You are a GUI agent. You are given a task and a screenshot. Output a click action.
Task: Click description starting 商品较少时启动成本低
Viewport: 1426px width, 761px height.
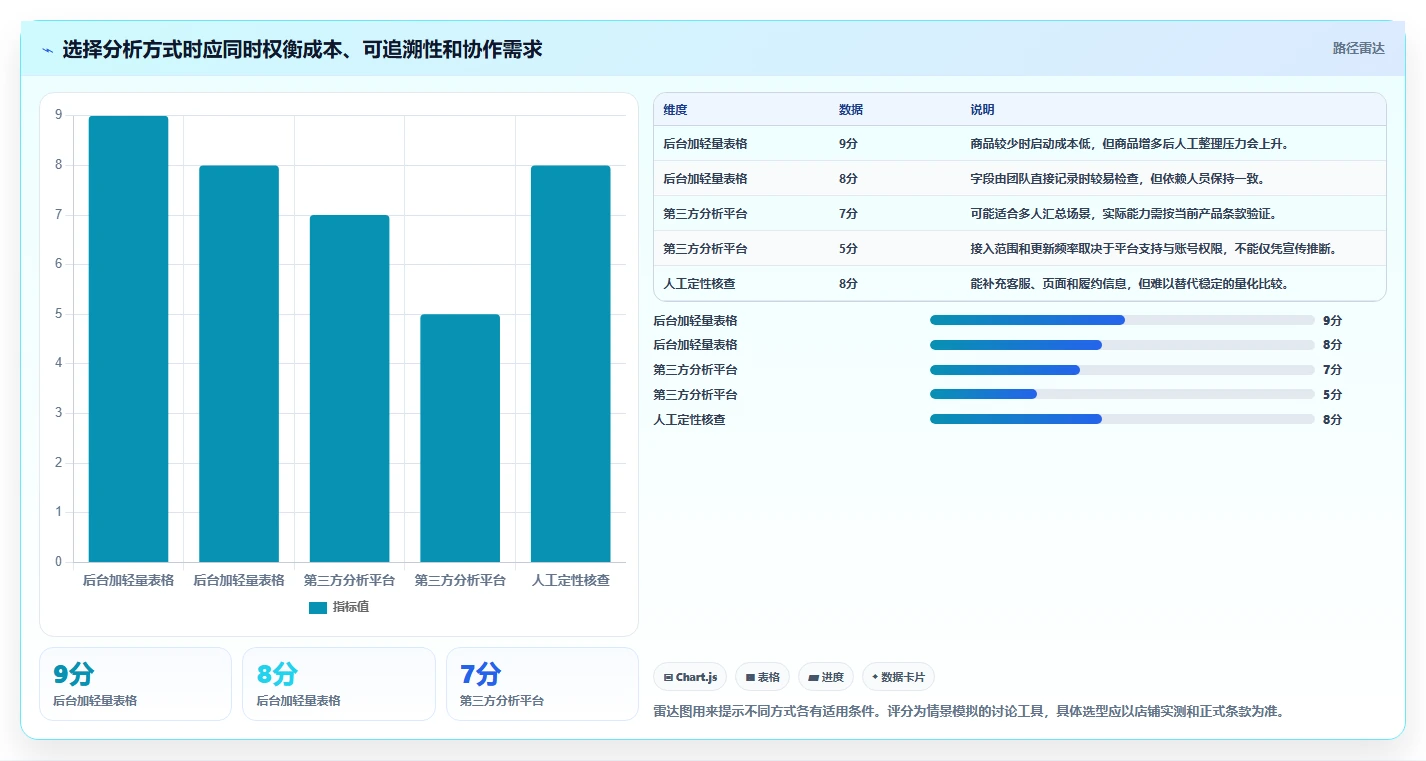point(1129,144)
